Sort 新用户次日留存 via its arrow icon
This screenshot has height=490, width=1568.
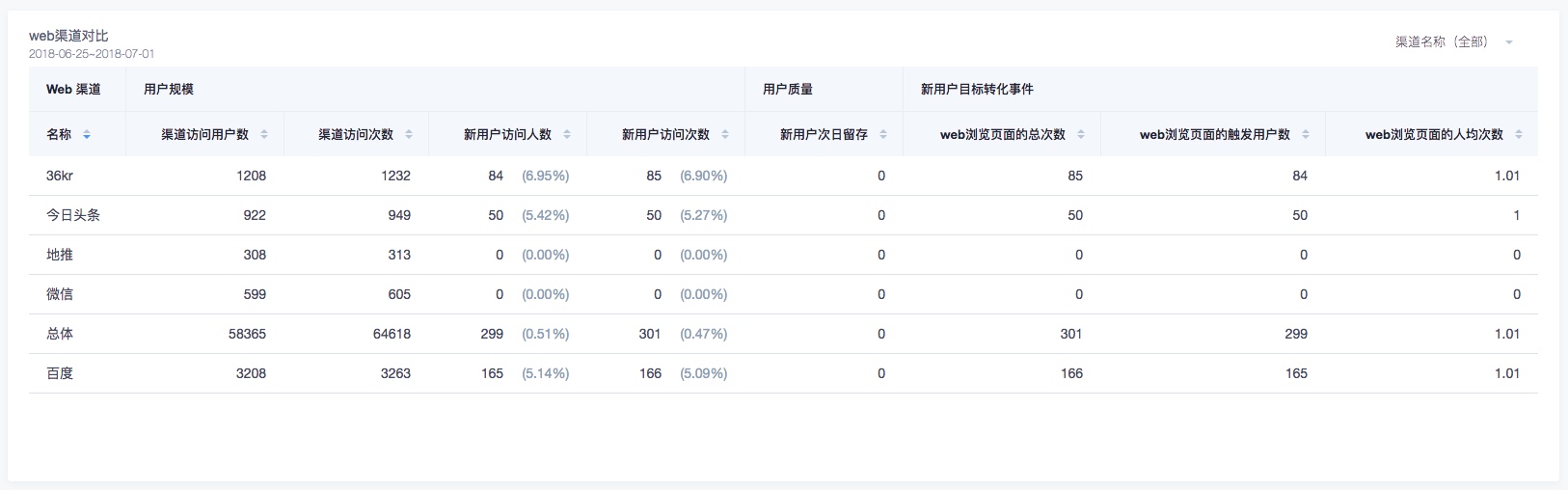click(x=883, y=135)
